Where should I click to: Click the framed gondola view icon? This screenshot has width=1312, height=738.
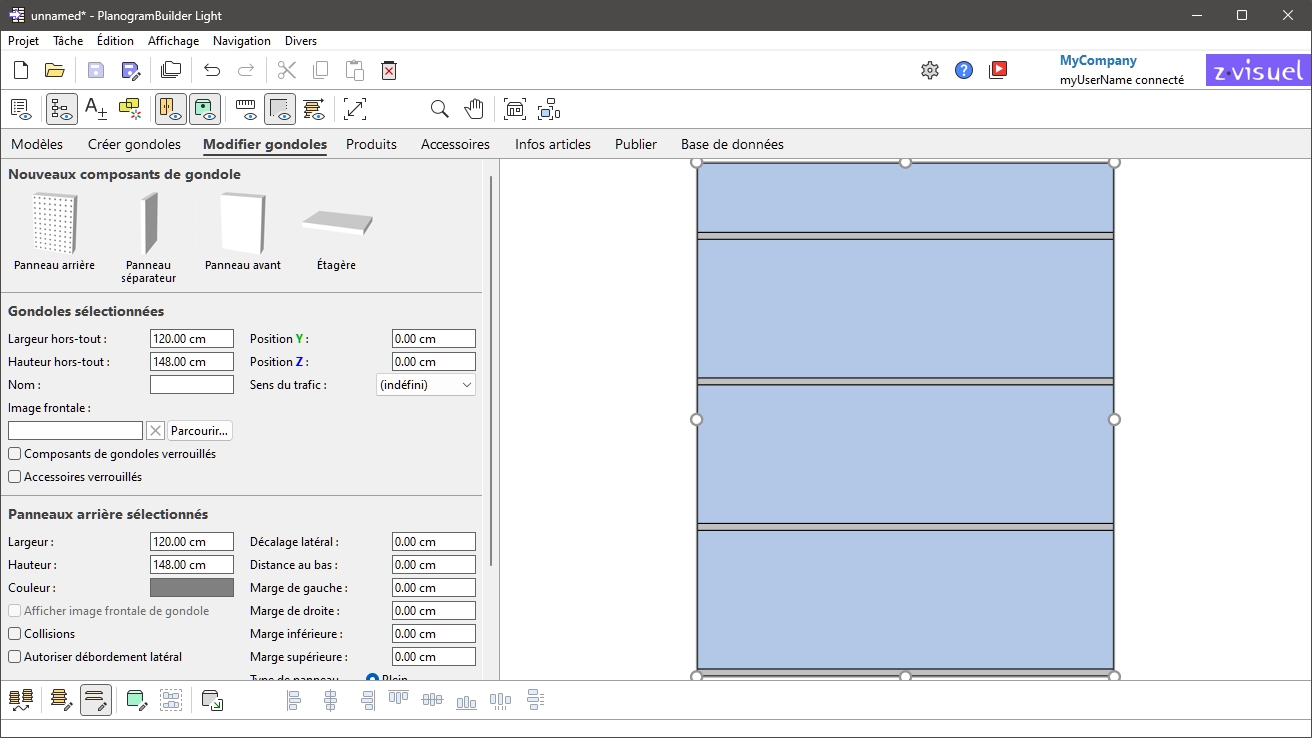click(x=515, y=109)
